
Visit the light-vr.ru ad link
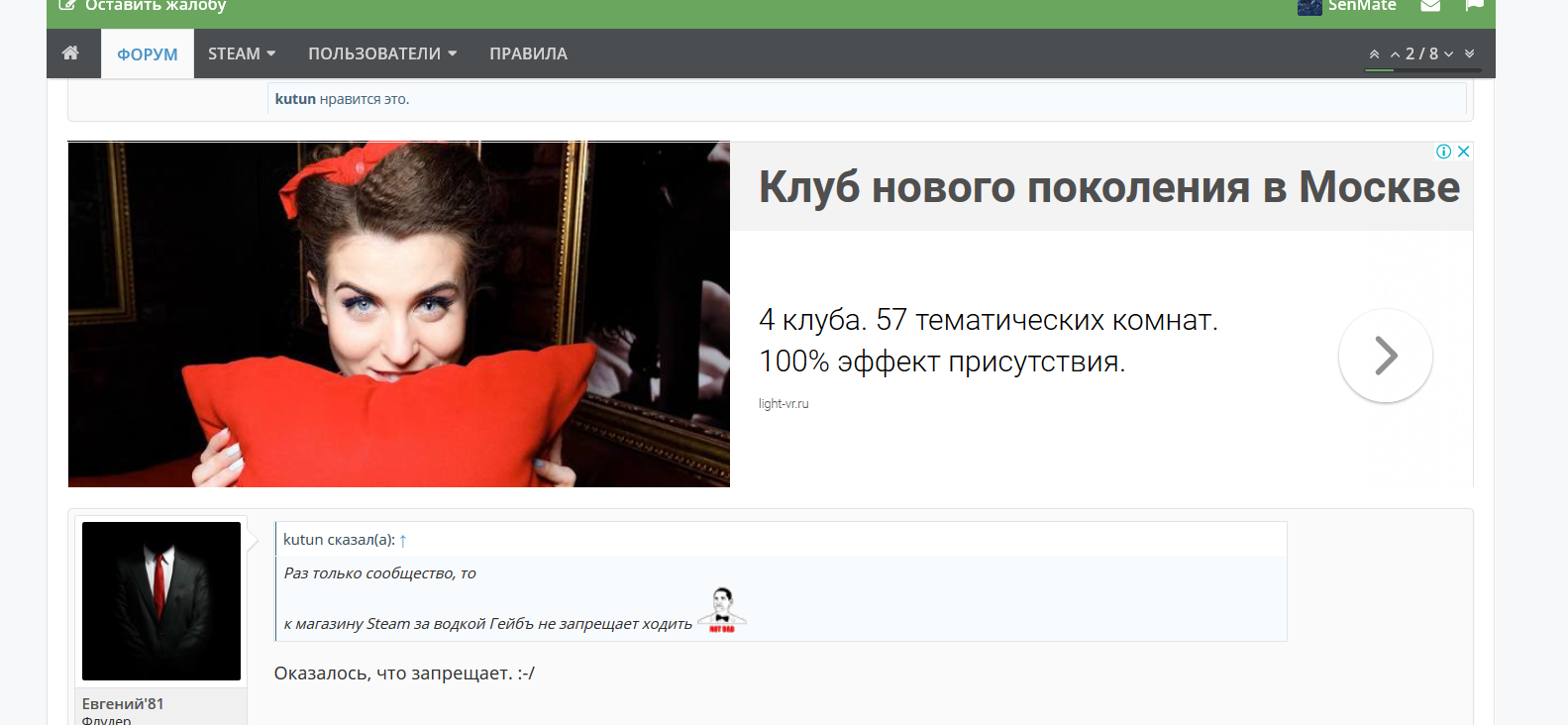pos(784,404)
